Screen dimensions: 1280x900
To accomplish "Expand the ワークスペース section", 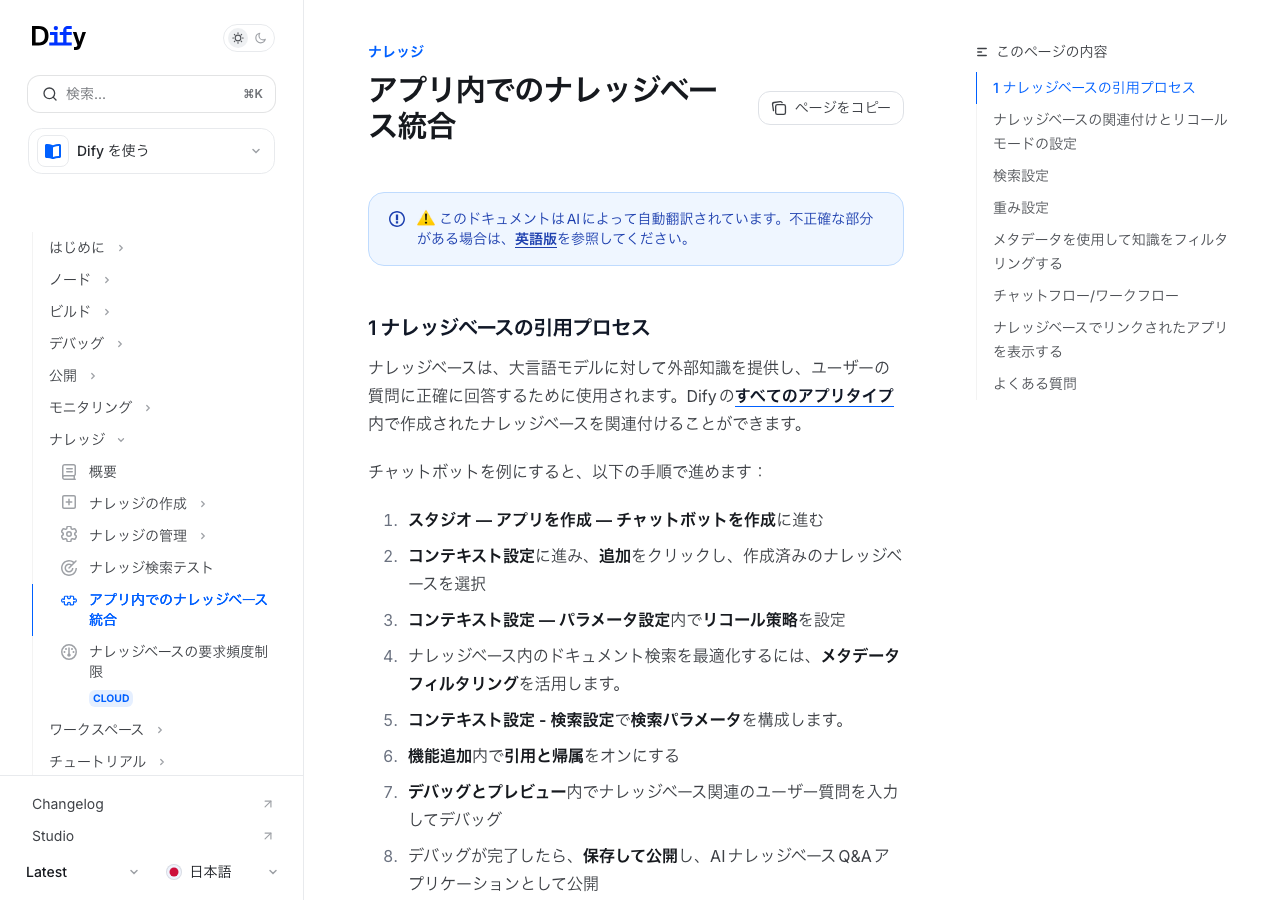I will pos(160,730).
